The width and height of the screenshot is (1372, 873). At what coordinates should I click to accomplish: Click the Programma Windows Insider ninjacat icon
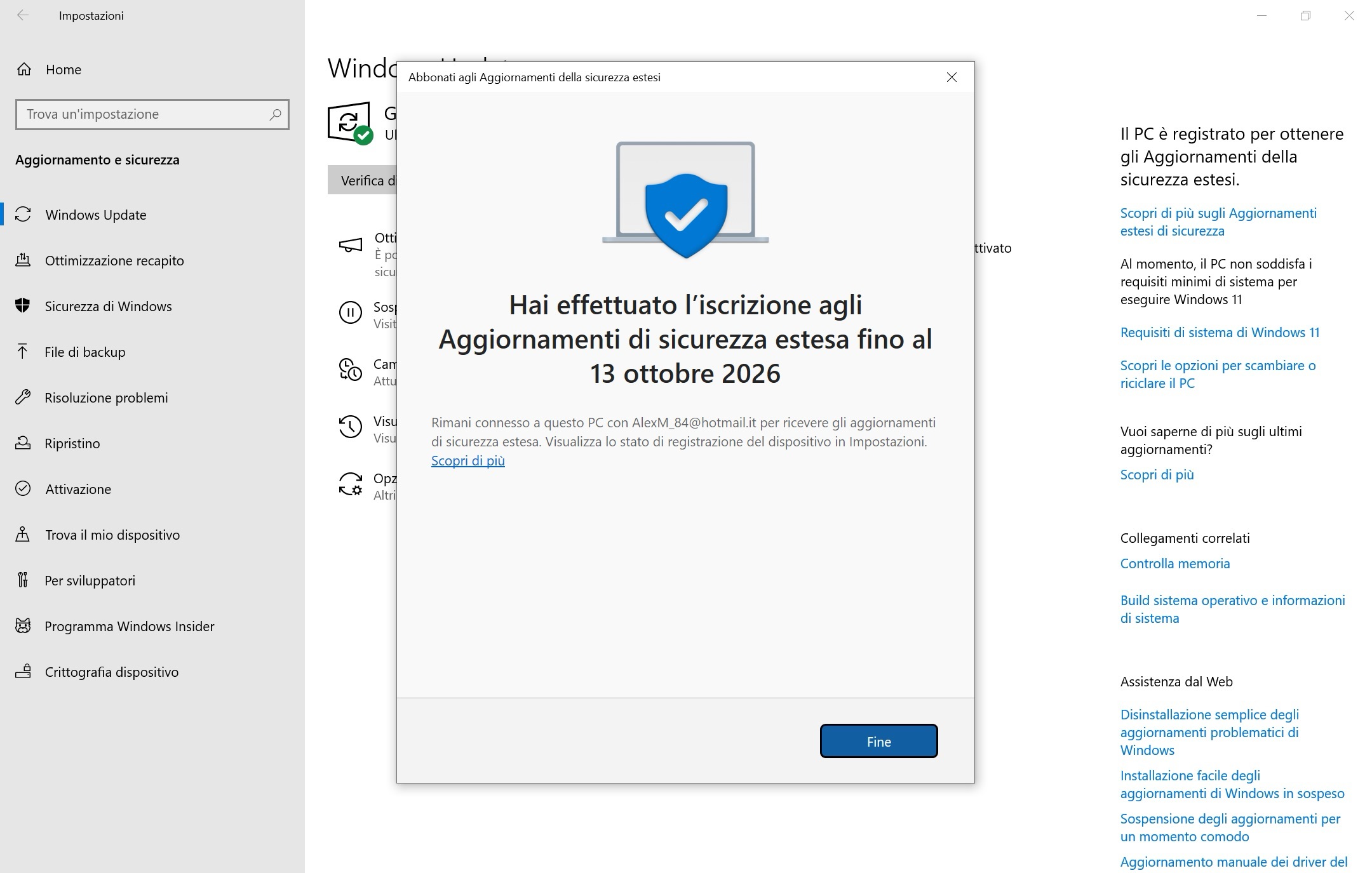24,626
